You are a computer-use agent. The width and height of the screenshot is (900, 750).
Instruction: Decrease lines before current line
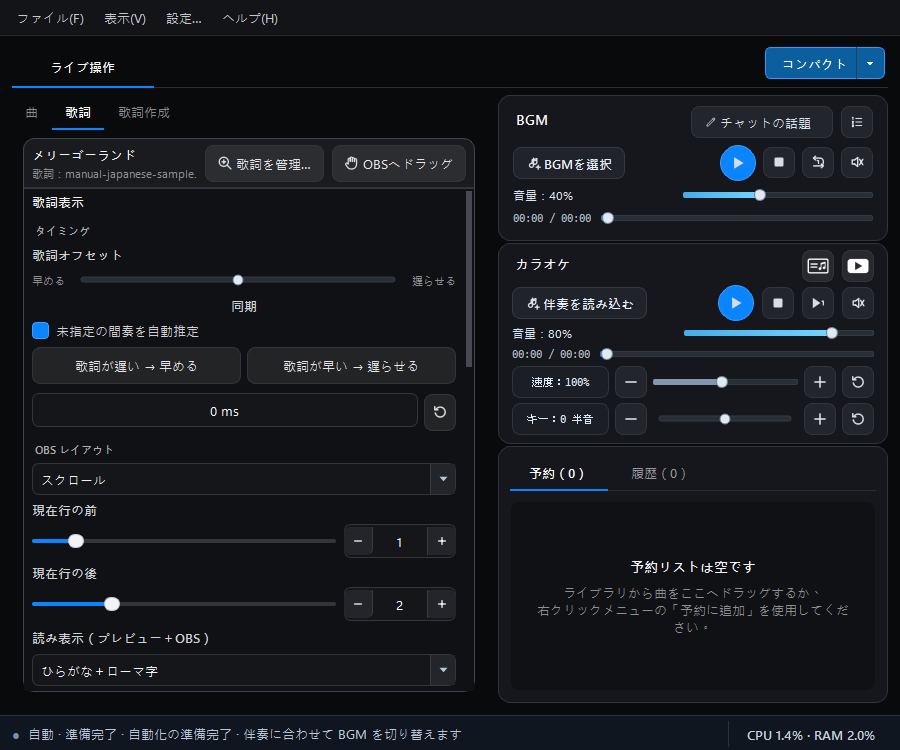(358, 541)
